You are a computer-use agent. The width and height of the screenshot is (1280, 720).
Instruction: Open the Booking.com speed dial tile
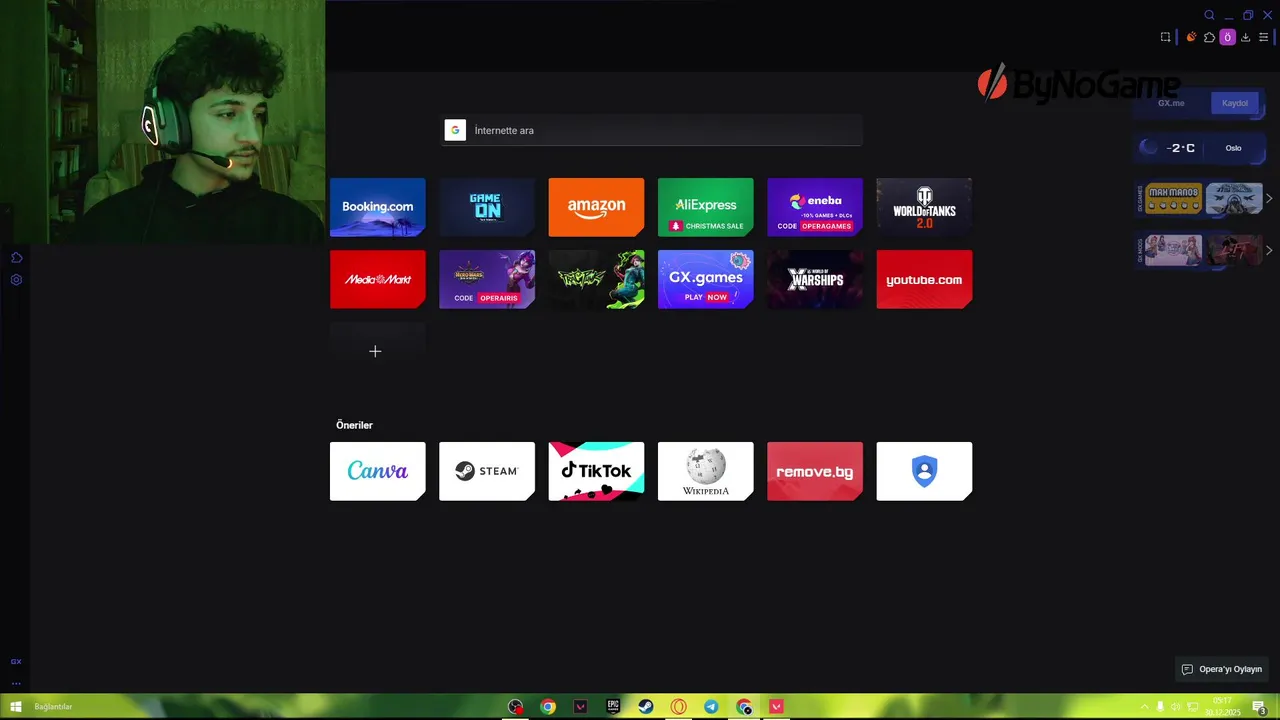tap(377, 207)
